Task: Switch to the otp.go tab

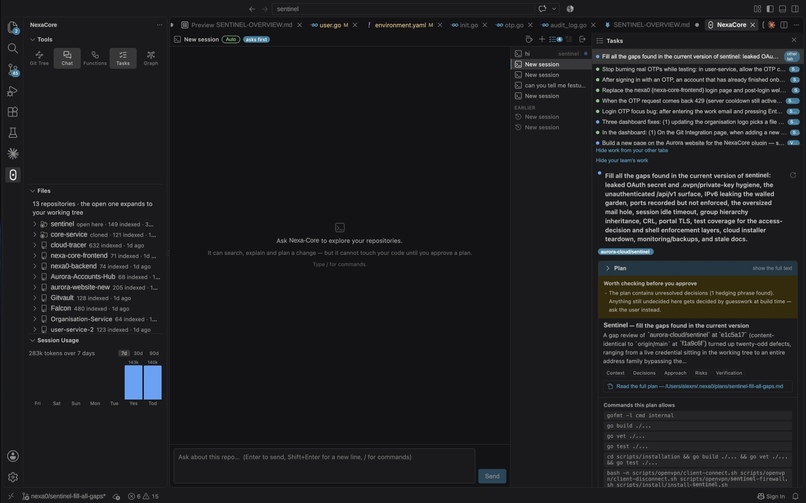Action: pos(514,25)
